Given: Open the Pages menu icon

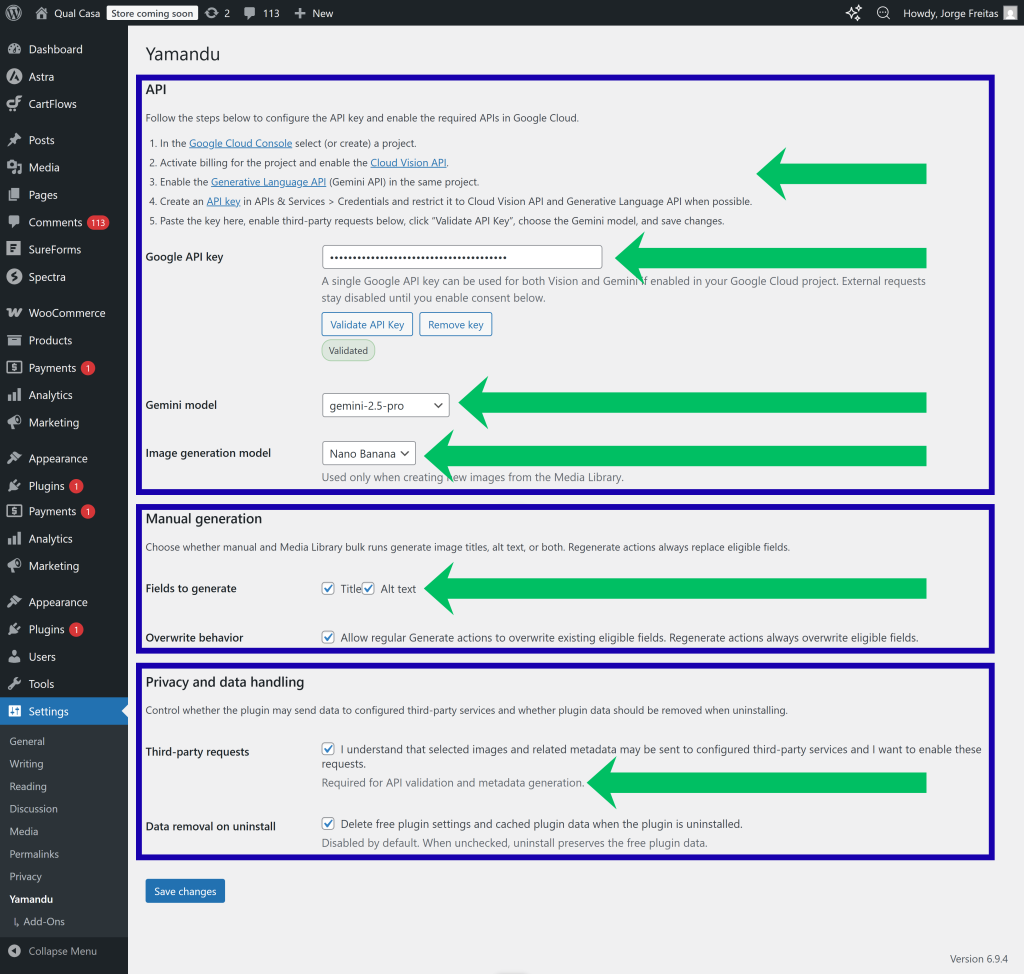Looking at the screenshot, I should pyautogui.click(x=14, y=195).
